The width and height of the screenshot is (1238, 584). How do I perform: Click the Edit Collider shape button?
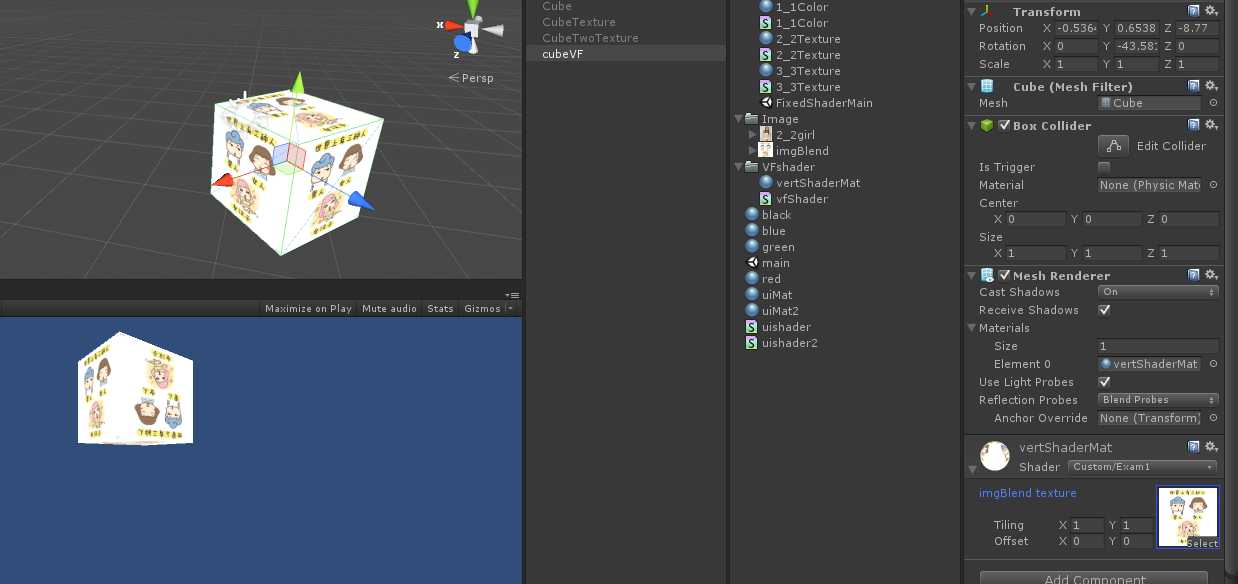pos(1113,146)
